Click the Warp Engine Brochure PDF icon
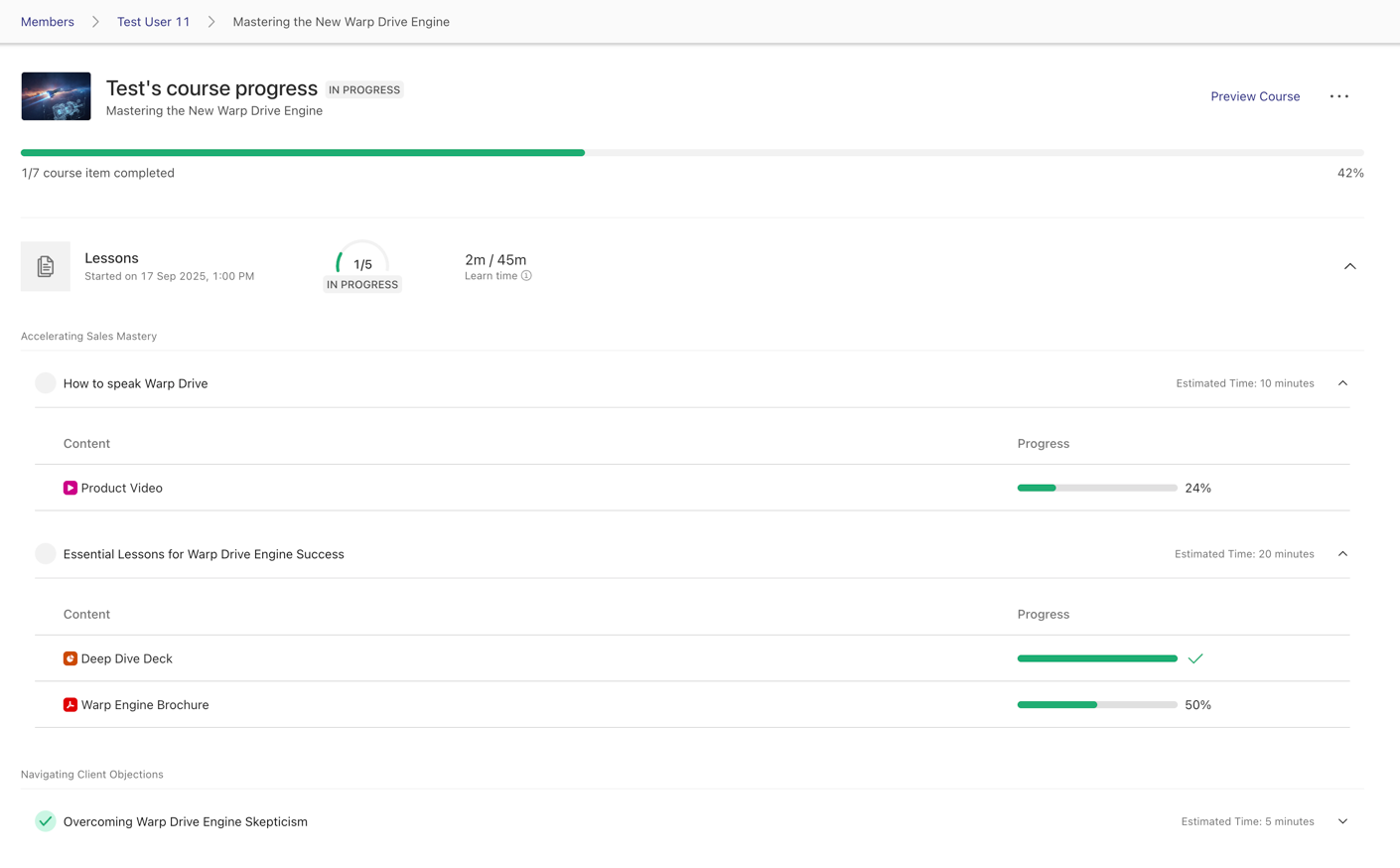1400x868 pixels. click(x=70, y=705)
